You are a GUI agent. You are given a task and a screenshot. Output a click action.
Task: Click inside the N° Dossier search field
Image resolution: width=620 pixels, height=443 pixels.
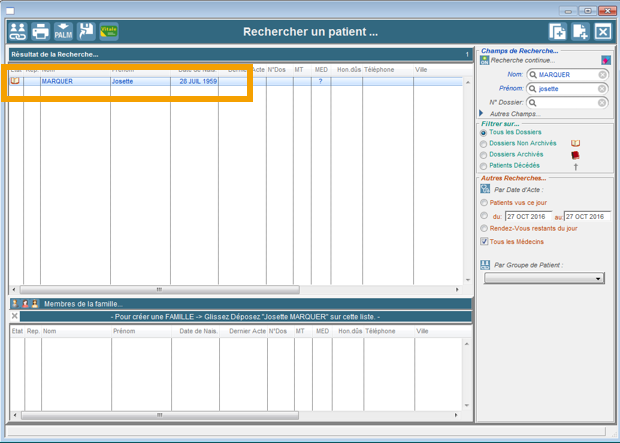coord(567,103)
